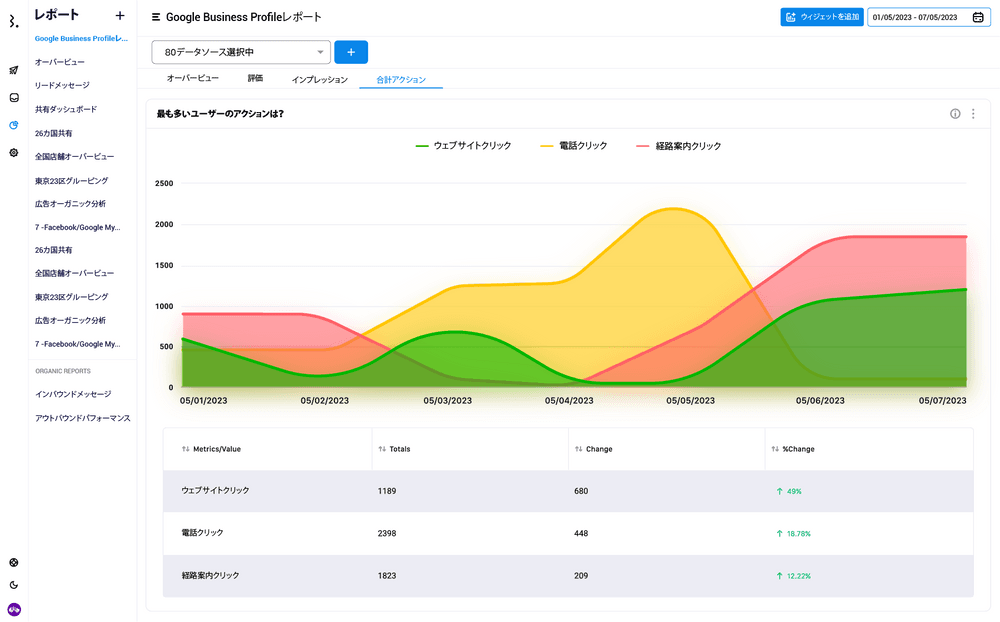The image size is (1000, 622).
Task: Select the reports pie chart sidebar icon
Action: coord(14,125)
